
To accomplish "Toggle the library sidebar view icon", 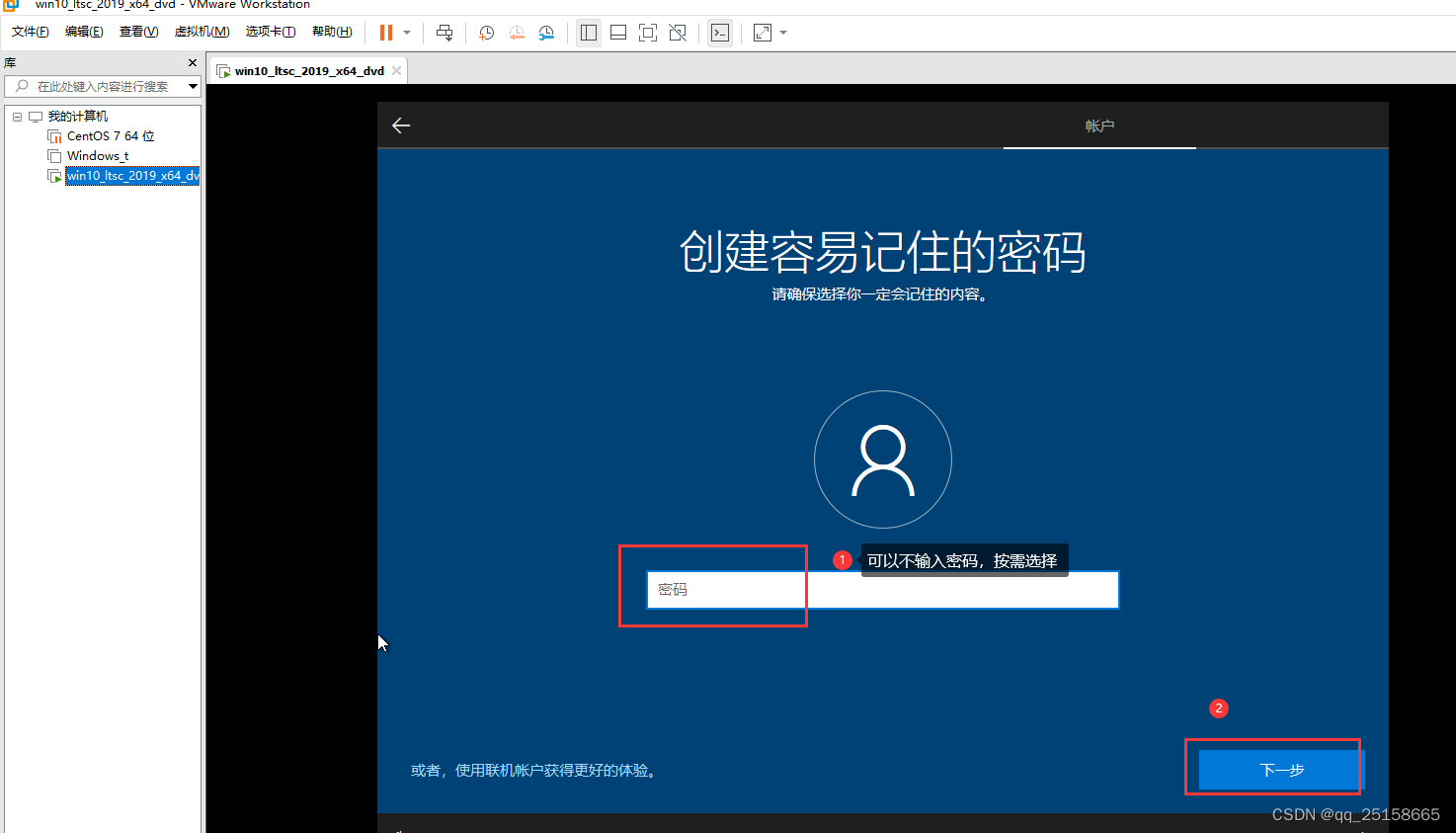I will 589,33.
